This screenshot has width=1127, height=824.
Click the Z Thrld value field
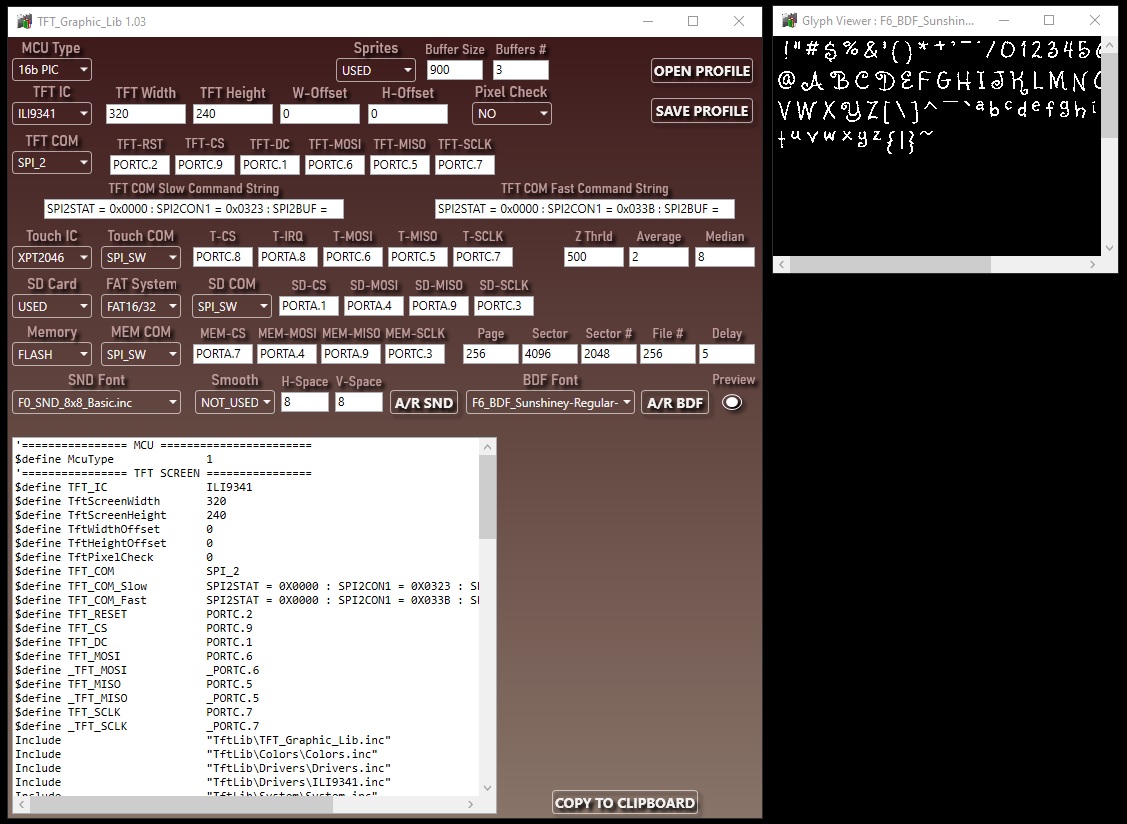pyautogui.click(x=593, y=257)
